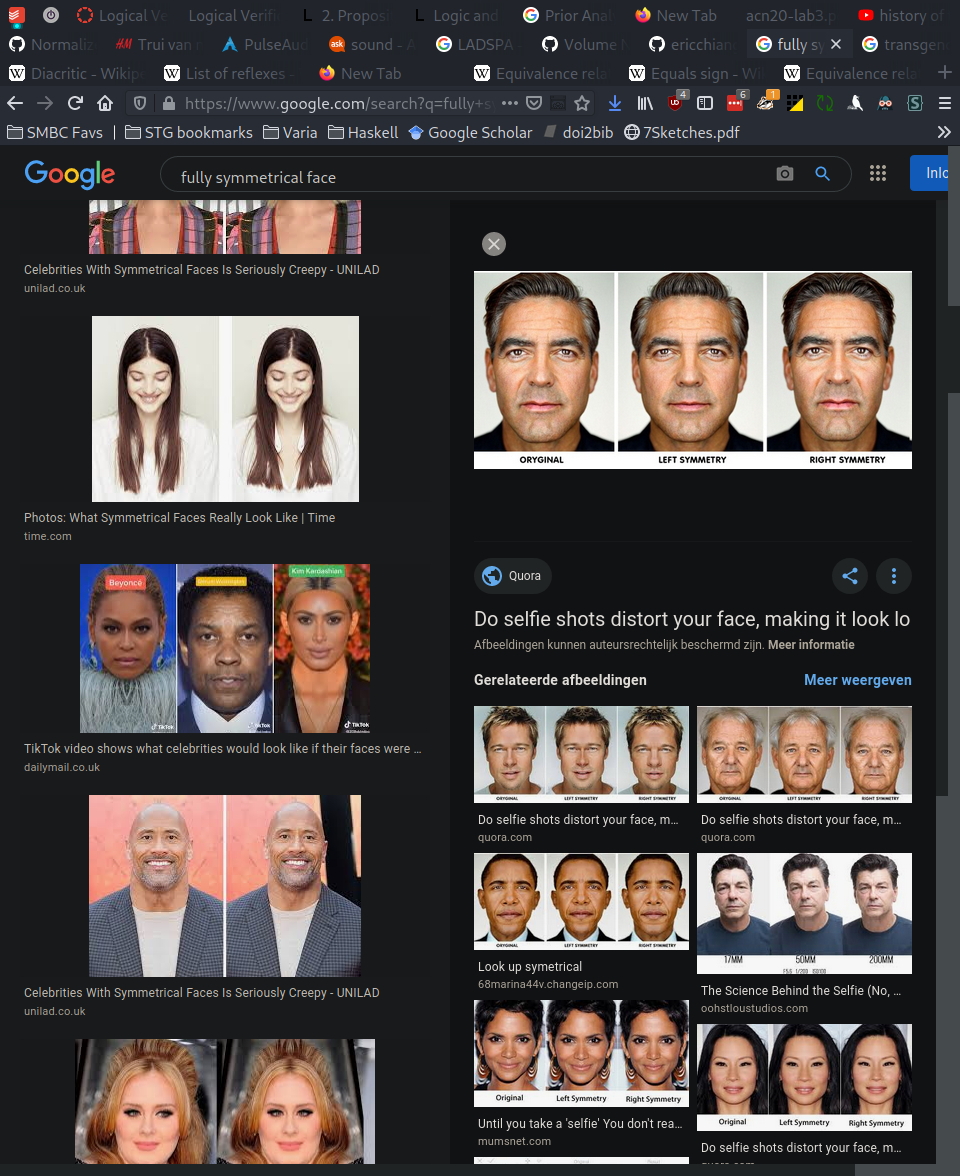
Task: Click Google search by image camera icon
Action: pos(785,174)
